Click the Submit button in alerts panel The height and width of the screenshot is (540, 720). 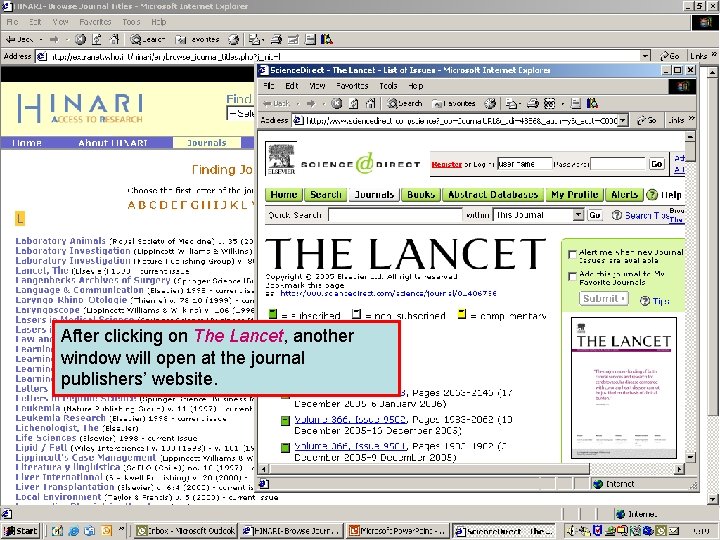coord(603,298)
